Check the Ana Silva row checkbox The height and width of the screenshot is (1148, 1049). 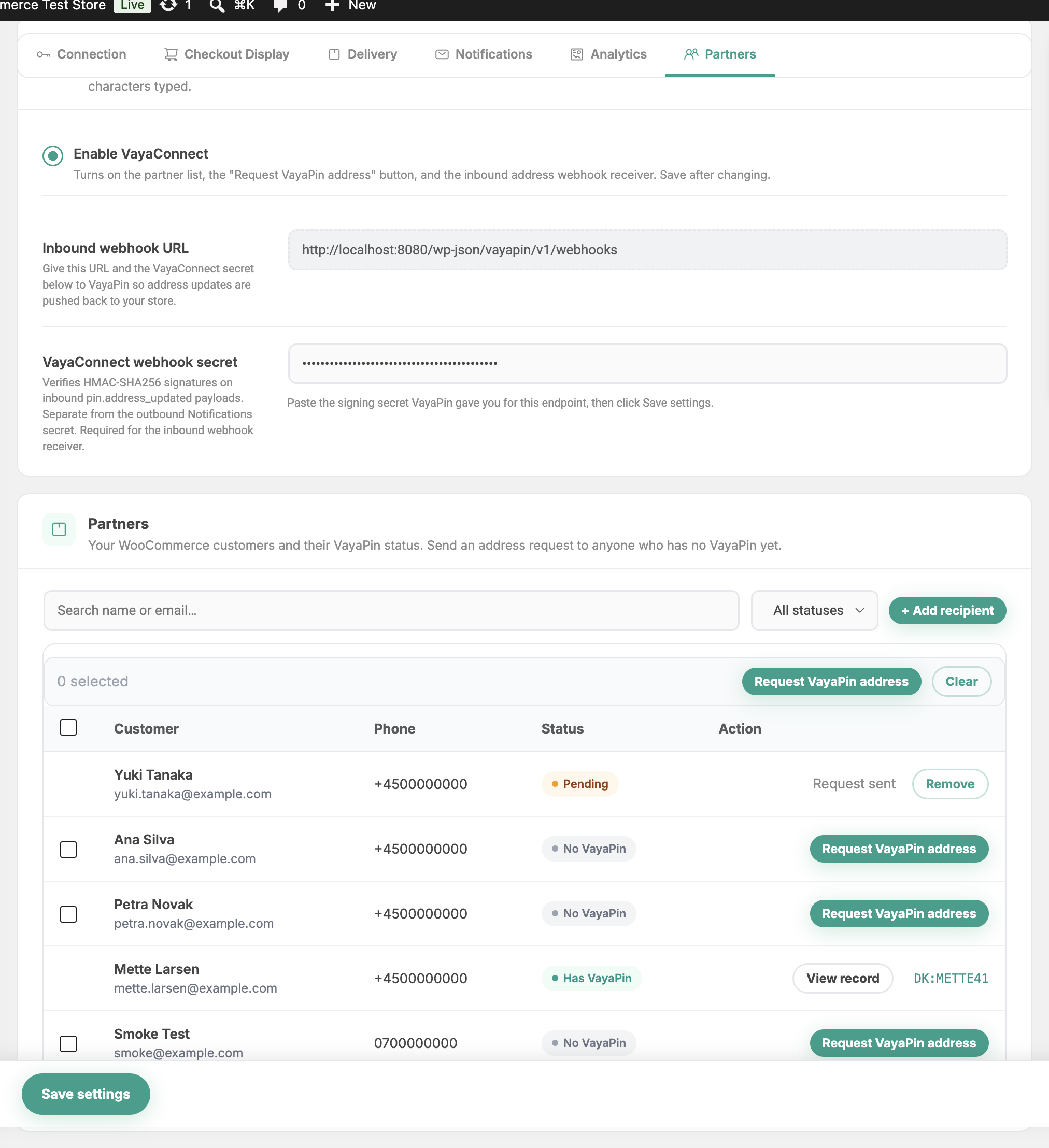coord(68,849)
